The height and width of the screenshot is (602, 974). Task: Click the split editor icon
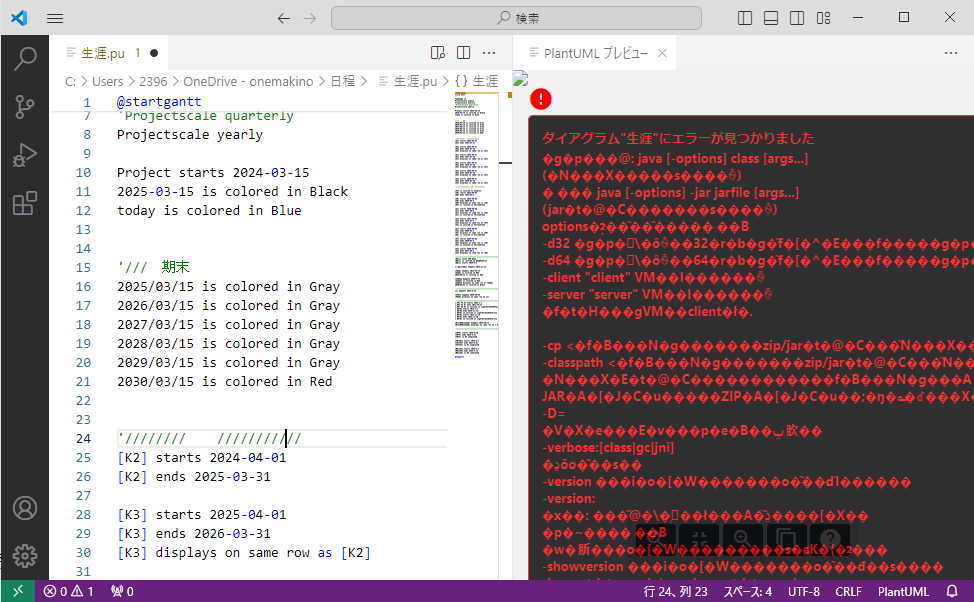463,52
